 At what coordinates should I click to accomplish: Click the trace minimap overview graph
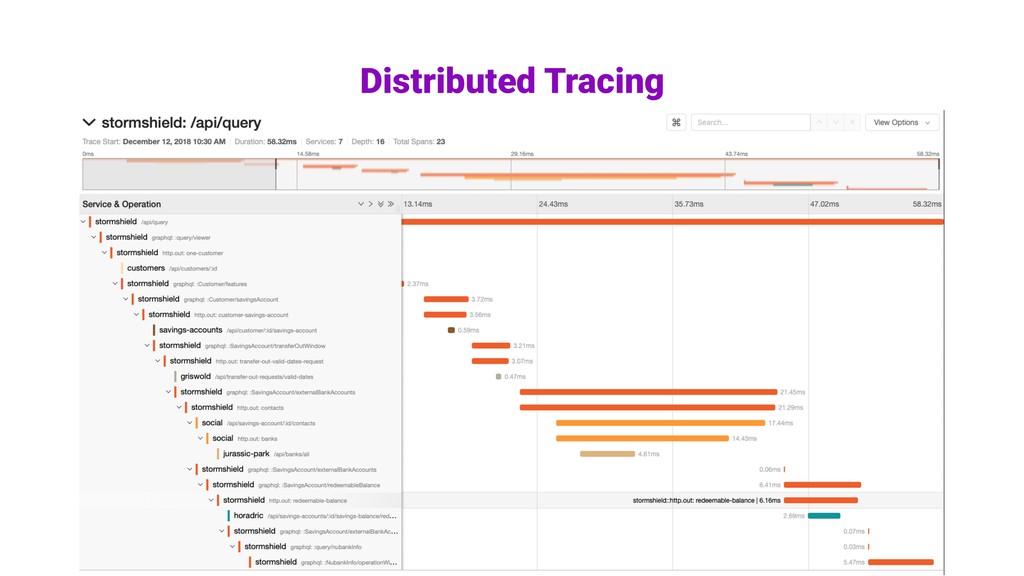[x=511, y=174]
